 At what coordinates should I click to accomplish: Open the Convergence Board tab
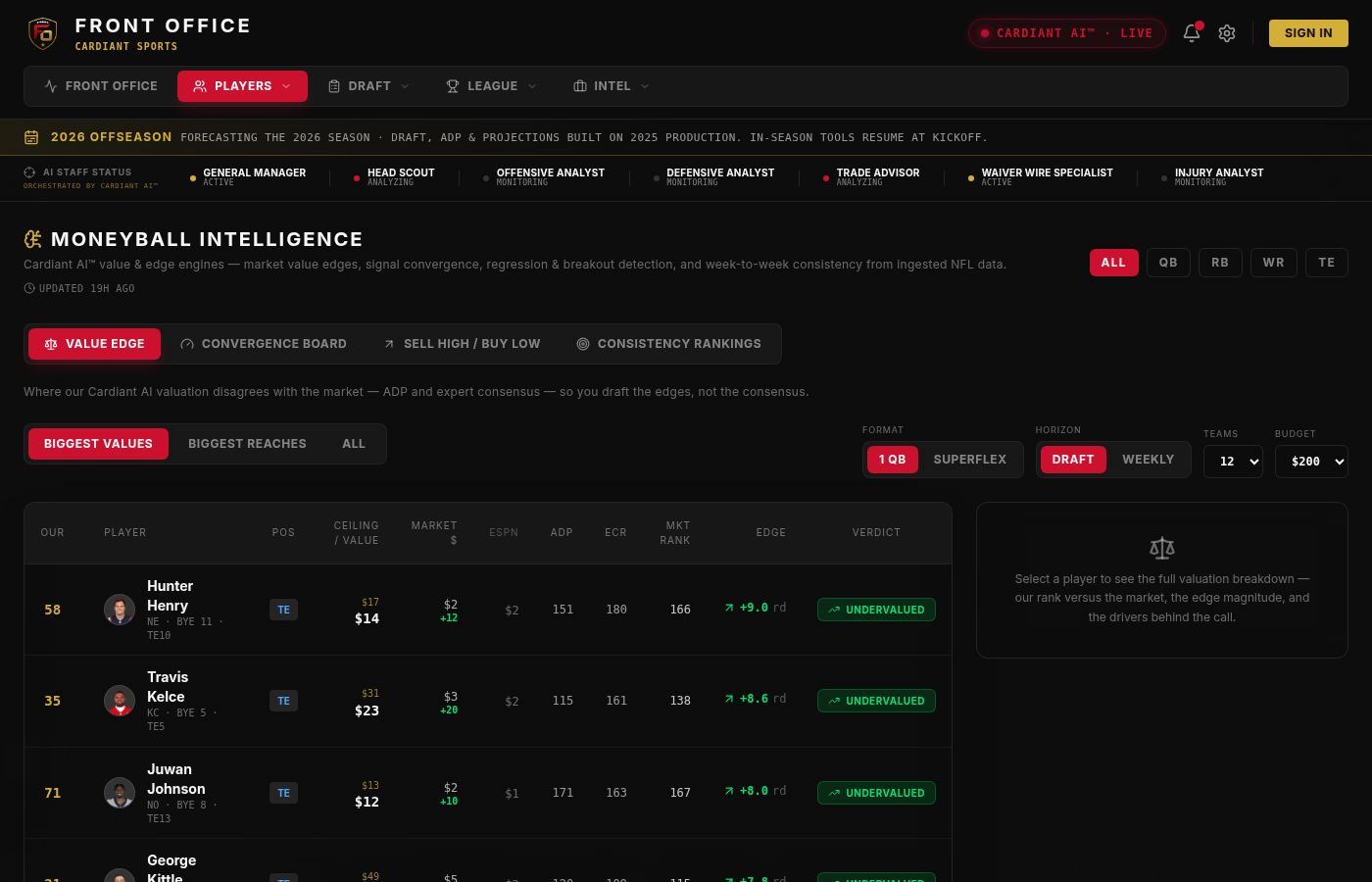click(x=264, y=344)
